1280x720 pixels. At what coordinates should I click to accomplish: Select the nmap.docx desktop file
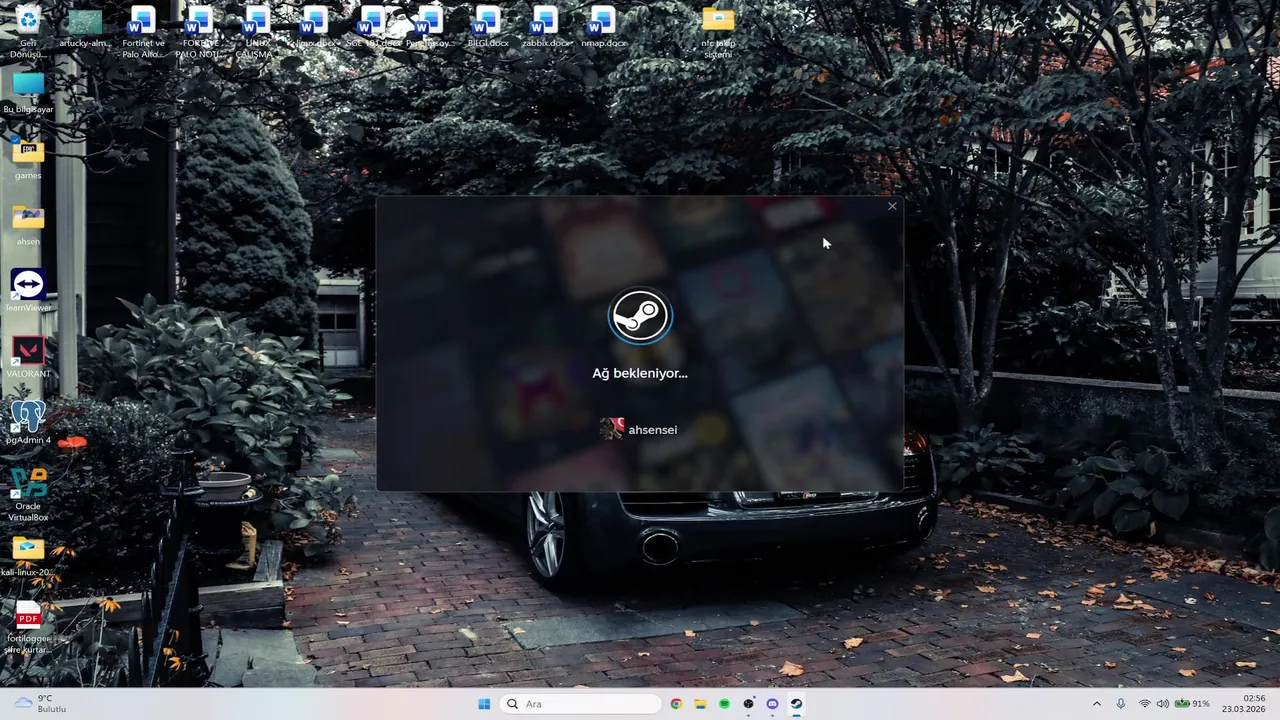[602, 28]
